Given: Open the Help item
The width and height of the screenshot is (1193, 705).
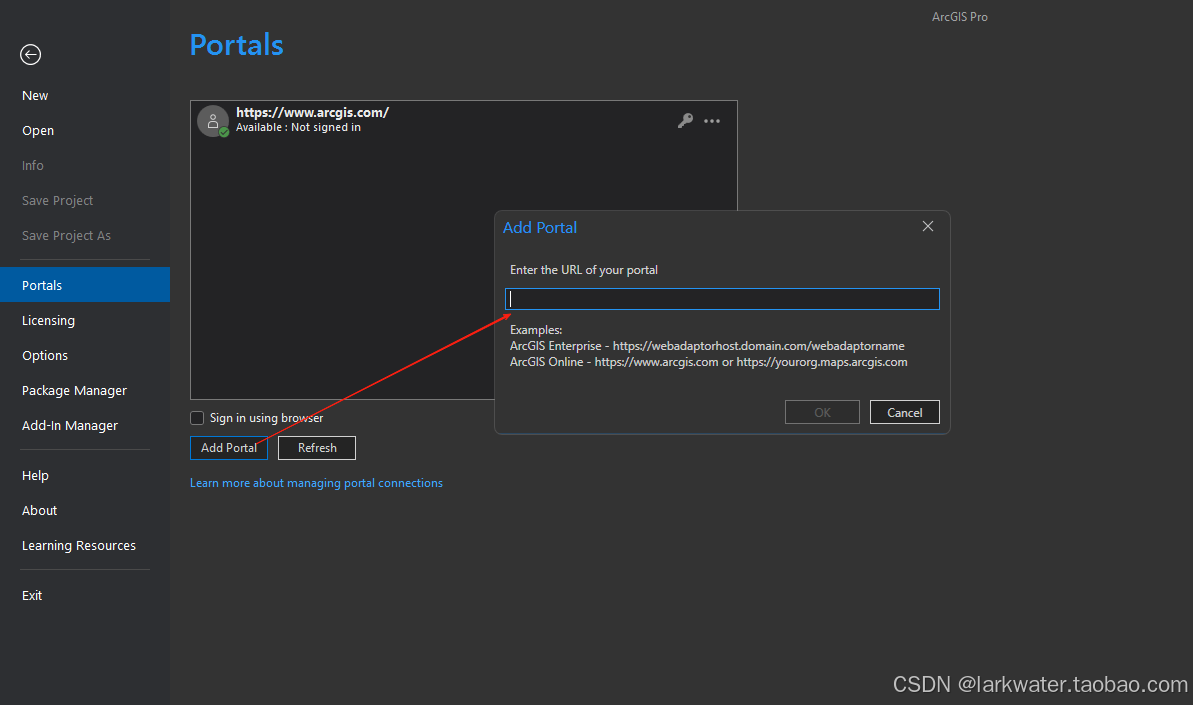Looking at the screenshot, I should point(35,475).
